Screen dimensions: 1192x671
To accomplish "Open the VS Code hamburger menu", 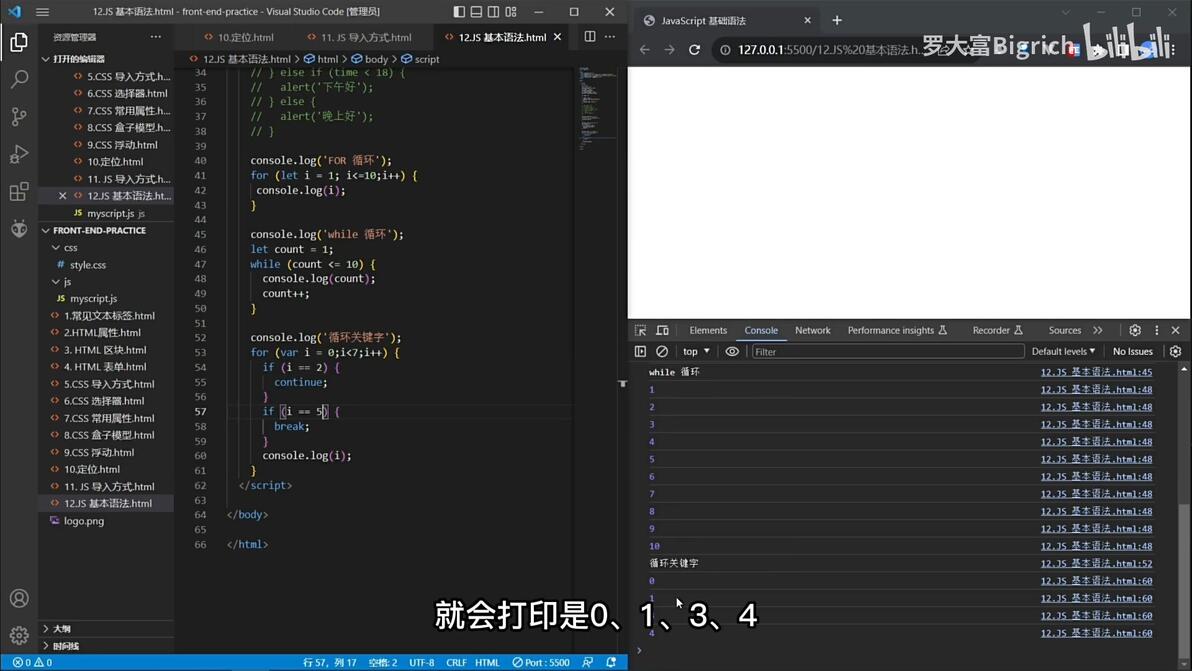I will pyautogui.click(x=43, y=11).
